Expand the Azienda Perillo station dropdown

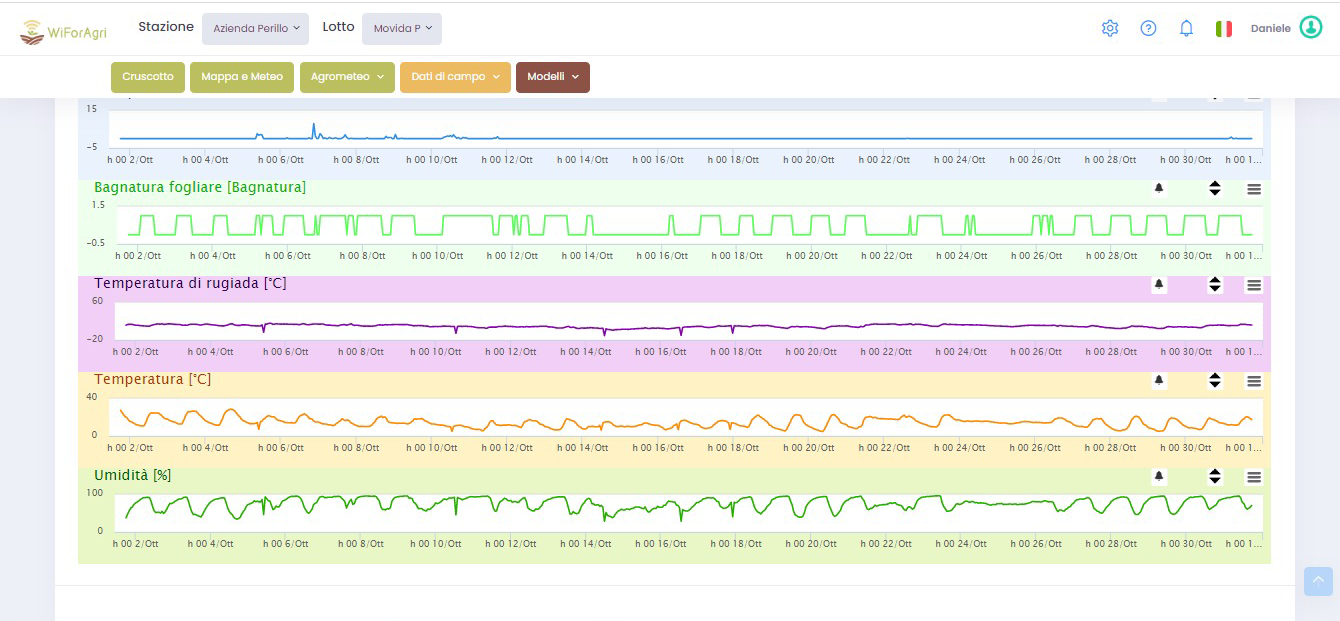click(256, 29)
